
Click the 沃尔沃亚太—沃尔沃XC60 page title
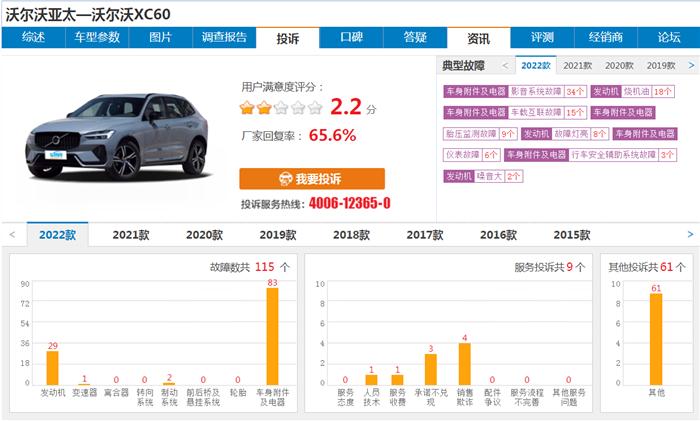coord(88,14)
